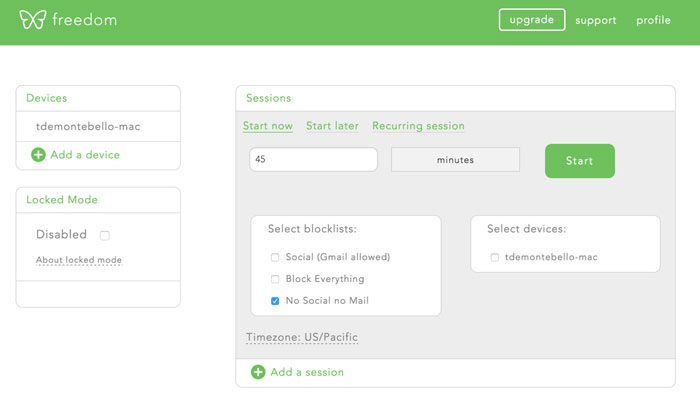Click the Freedom butterfly logo icon
700x396 pixels.
(33, 20)
